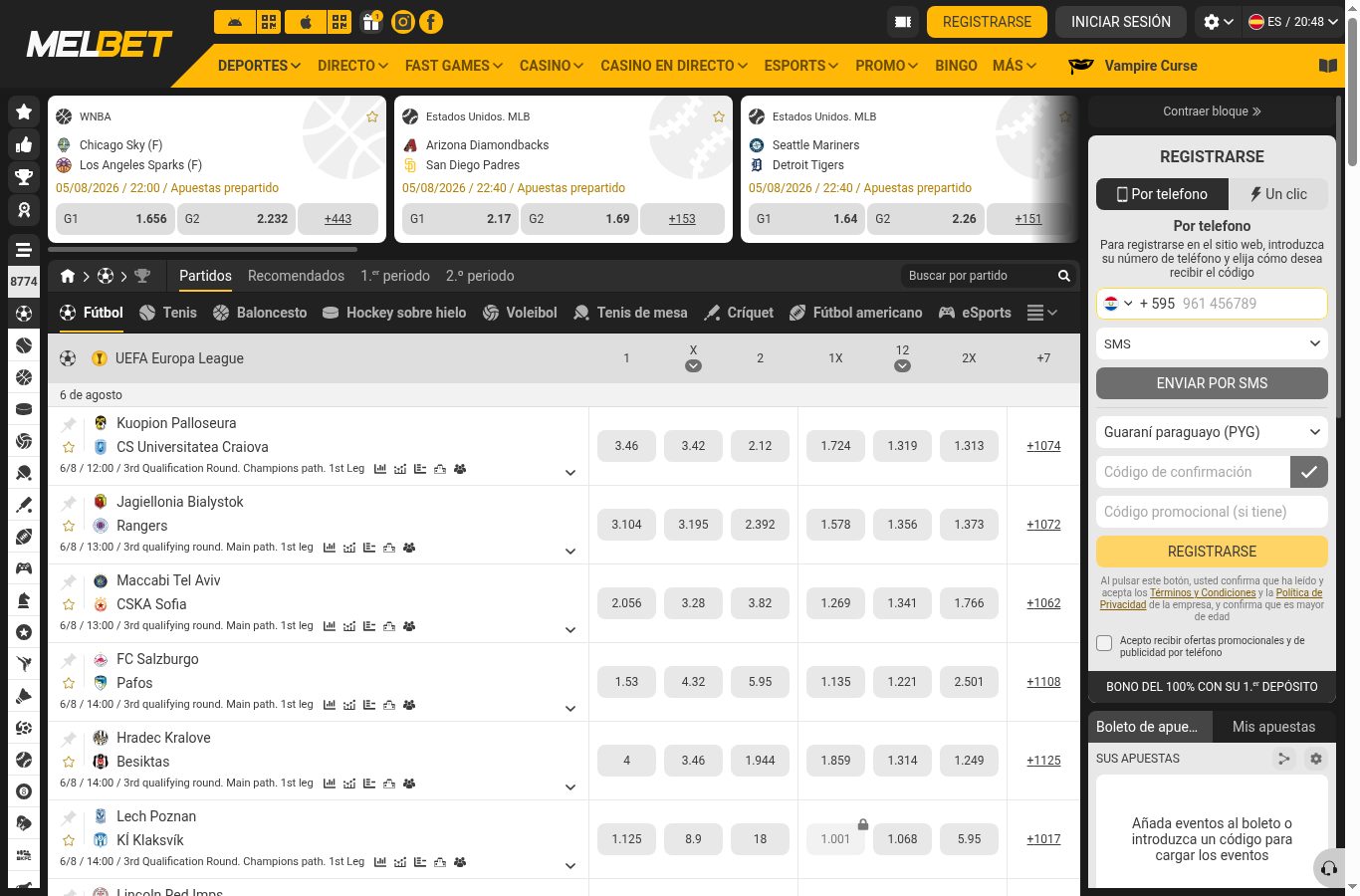Star the Maccabi Tel Aviv match
The image size is (1360, 896).
[69, 604]
